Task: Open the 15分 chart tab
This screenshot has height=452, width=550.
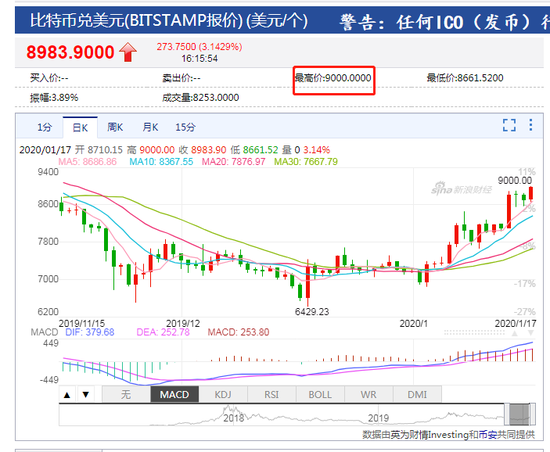Action: [185, 127]
